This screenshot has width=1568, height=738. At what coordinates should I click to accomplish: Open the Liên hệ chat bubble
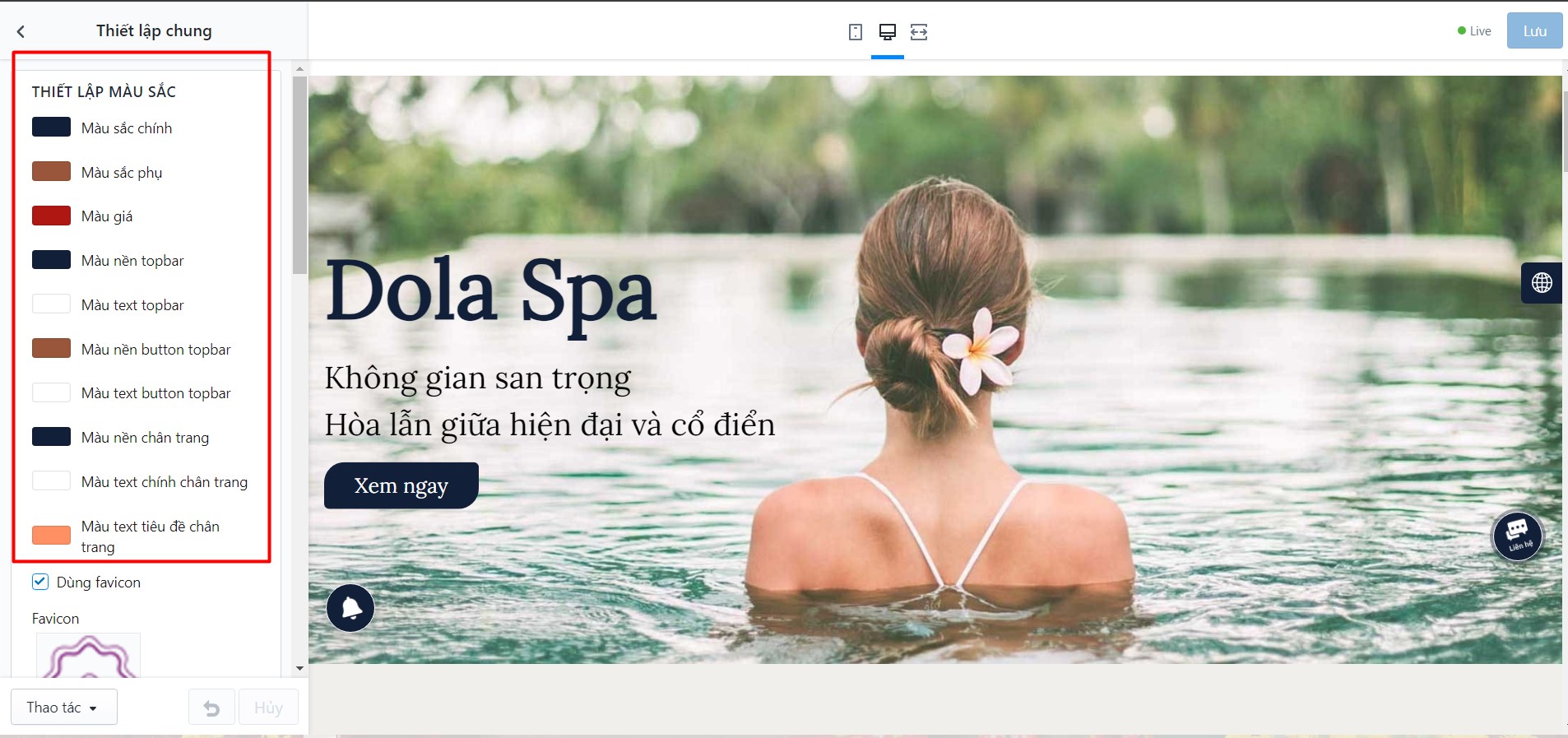pos(1518,536)
